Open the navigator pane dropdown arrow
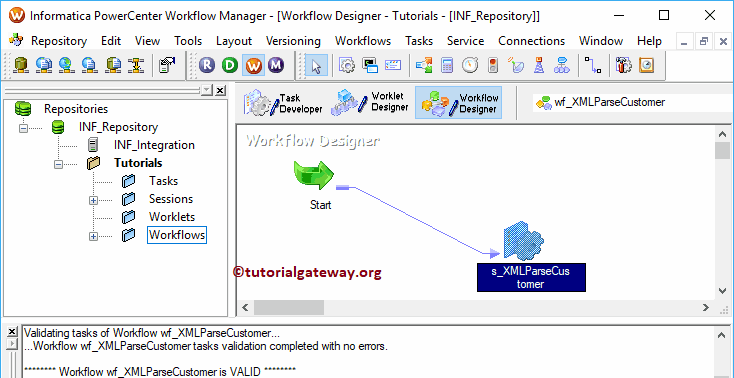This screenshot has width=734, height=378. pos(207,90)
